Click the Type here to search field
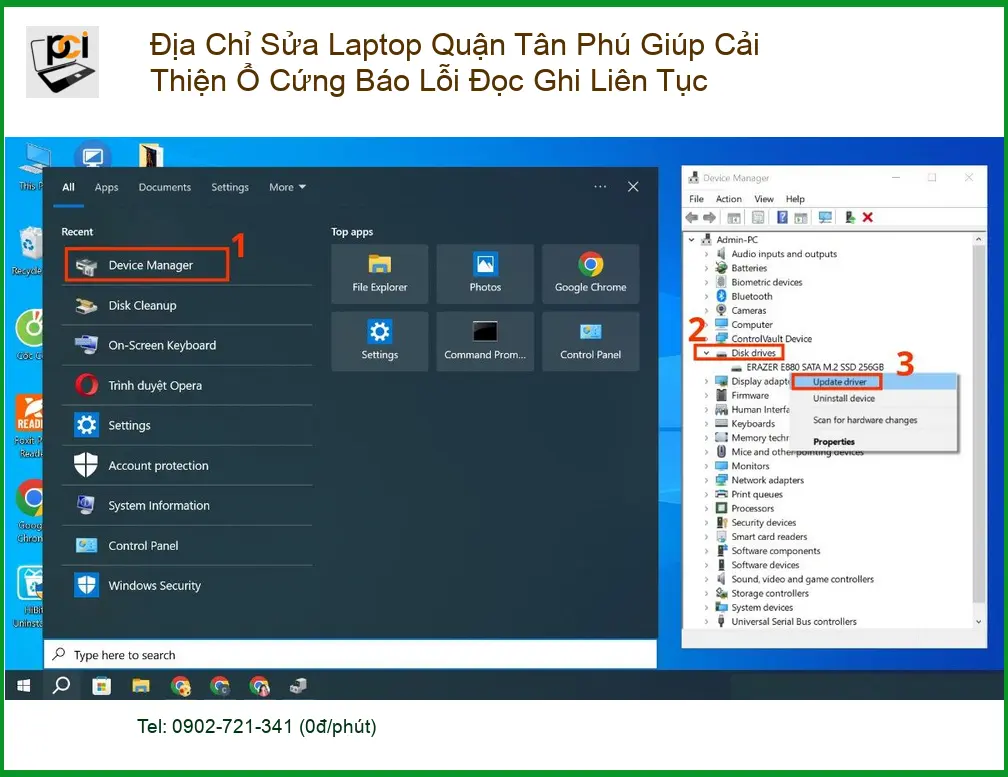 [350, 654]
